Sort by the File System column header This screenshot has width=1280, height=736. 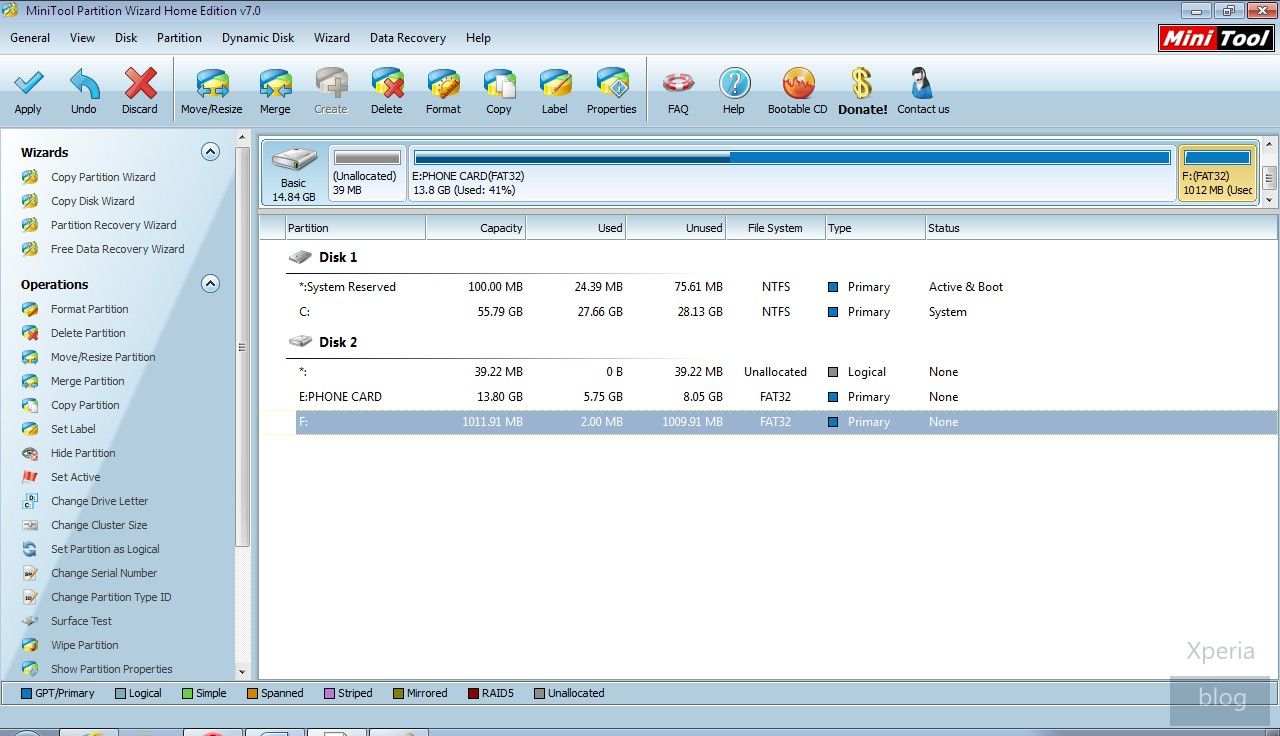(776, 228)
